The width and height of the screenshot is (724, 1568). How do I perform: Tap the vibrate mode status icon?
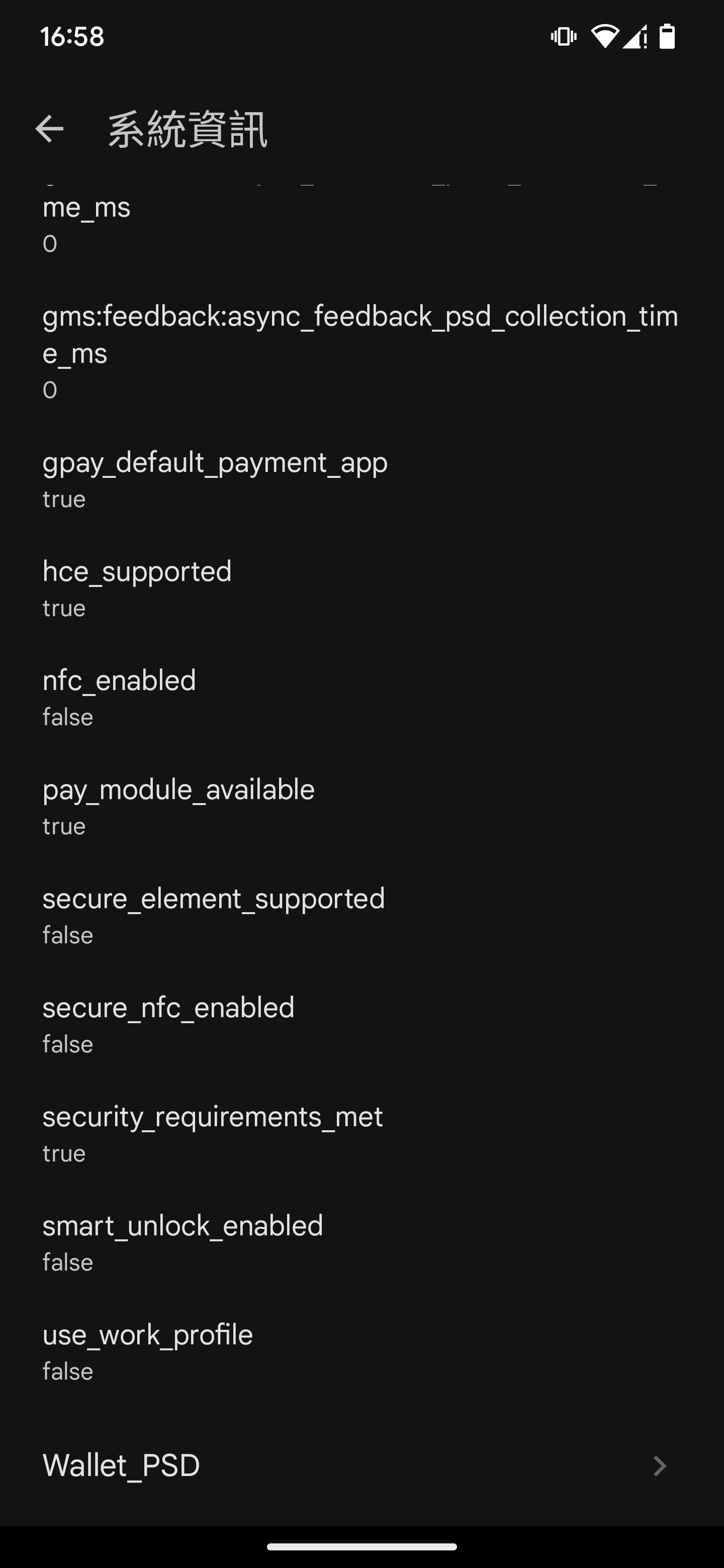pos(563,37)
